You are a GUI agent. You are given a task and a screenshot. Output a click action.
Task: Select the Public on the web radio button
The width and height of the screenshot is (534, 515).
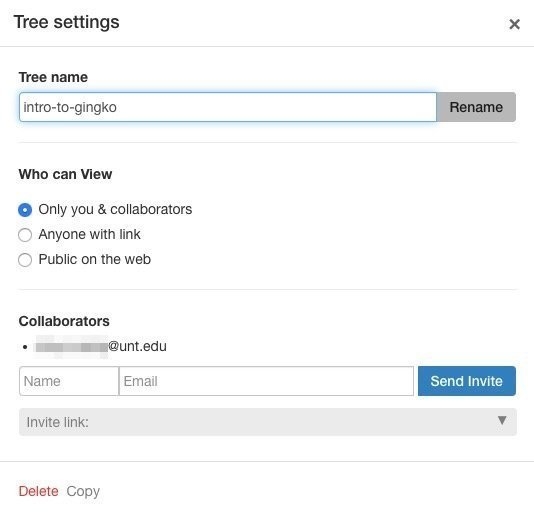coord(25,260)
